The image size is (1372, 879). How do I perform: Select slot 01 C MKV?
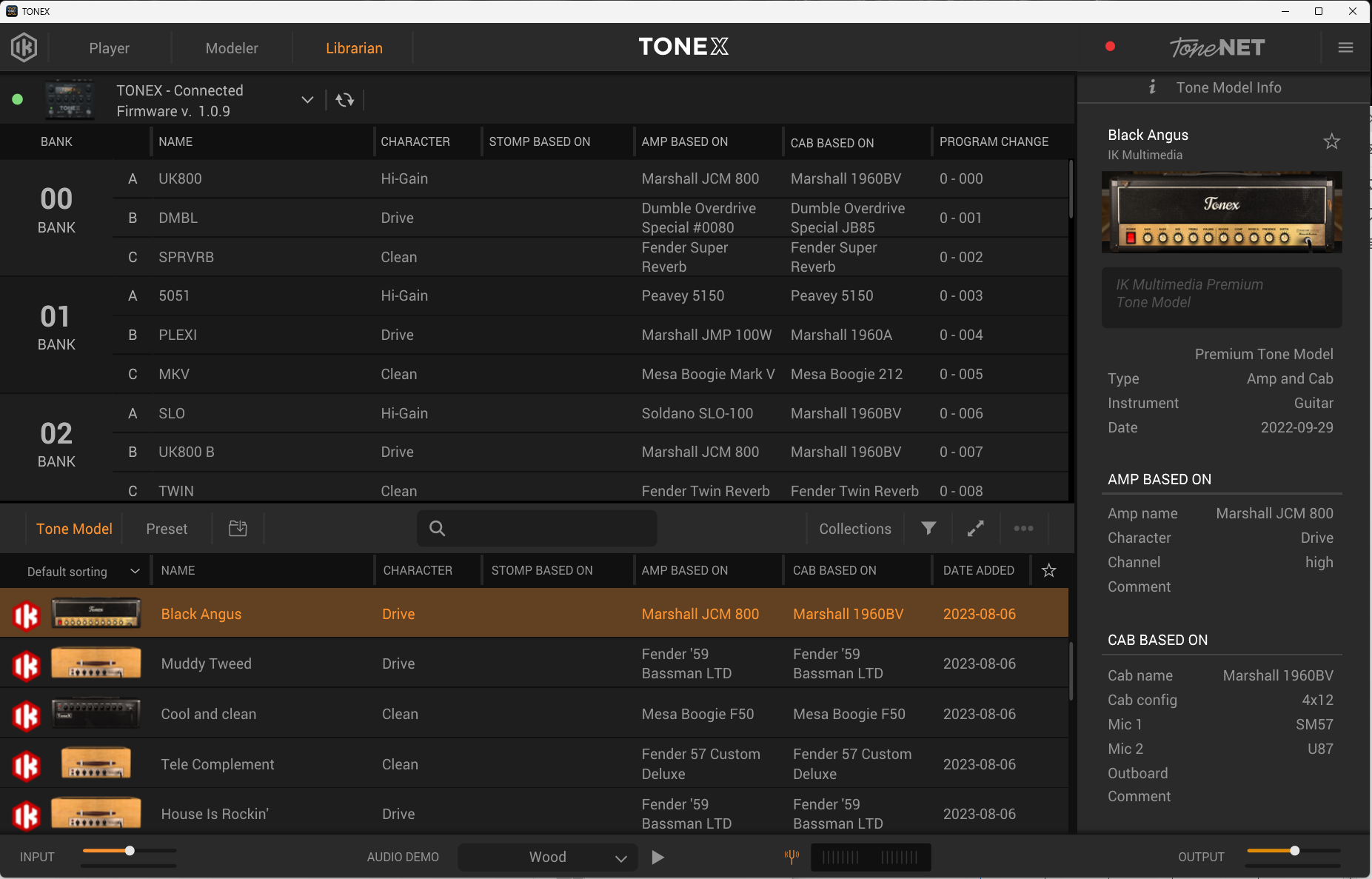pos(590,374)
